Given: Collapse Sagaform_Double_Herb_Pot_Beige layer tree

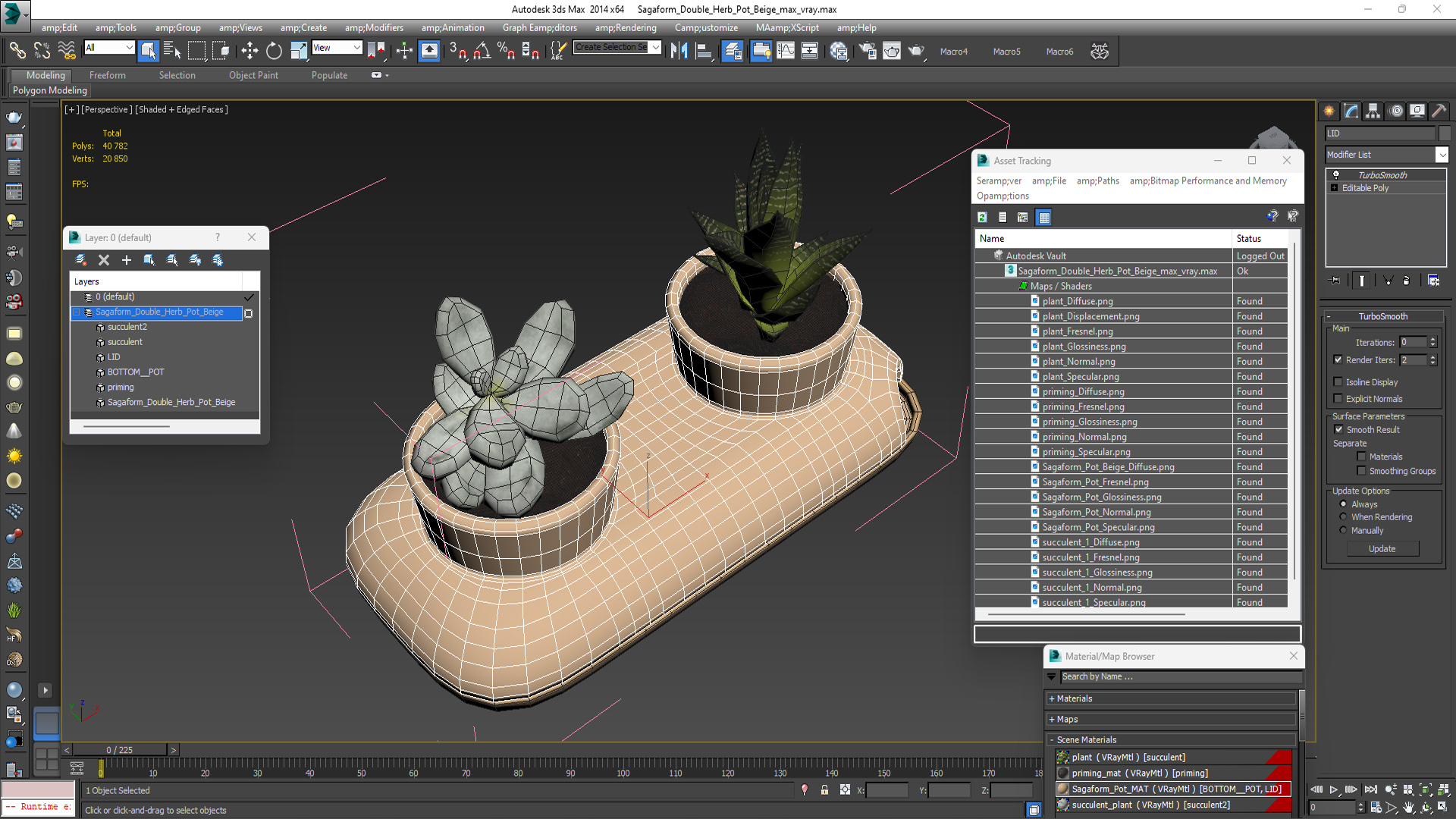Looking at the screenshot, I should point(77,312).
